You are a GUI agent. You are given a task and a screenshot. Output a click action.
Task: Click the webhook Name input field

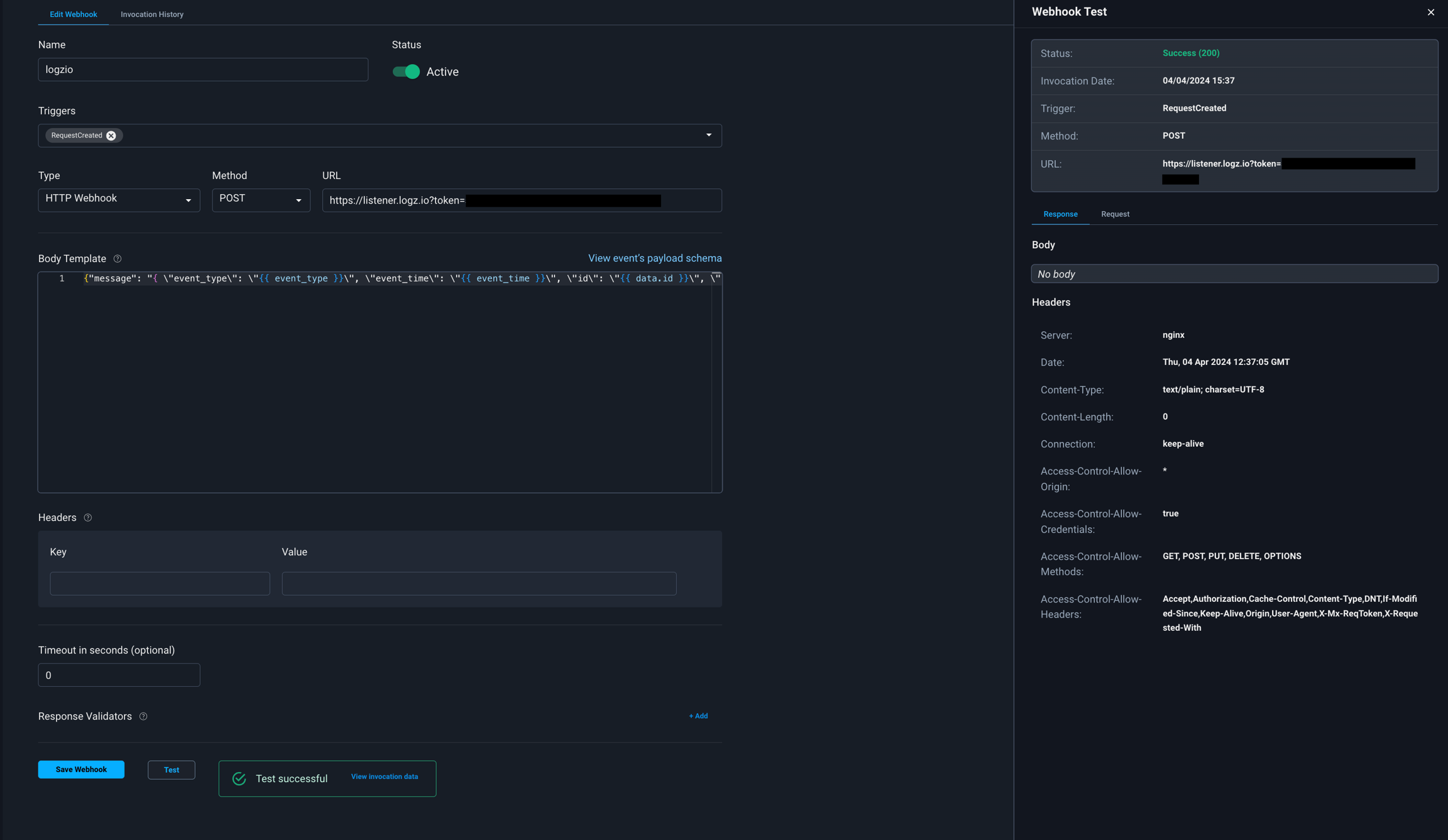coord(203,70)
